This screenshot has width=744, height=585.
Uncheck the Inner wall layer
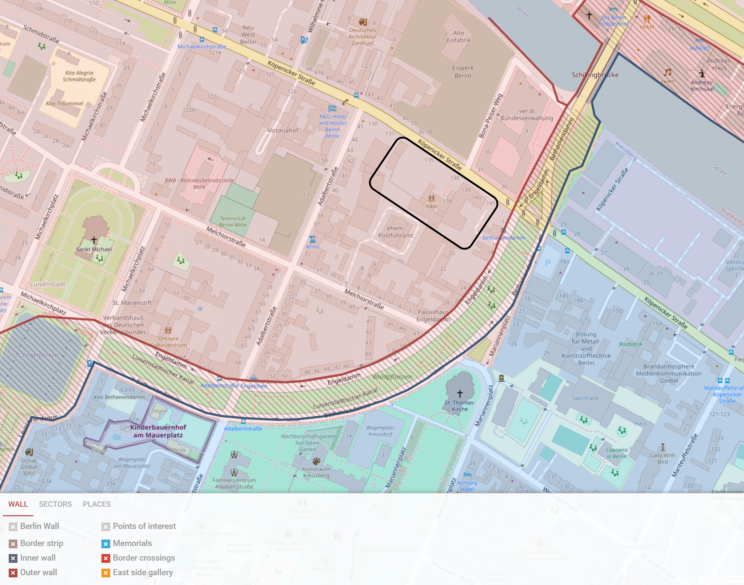13,558
